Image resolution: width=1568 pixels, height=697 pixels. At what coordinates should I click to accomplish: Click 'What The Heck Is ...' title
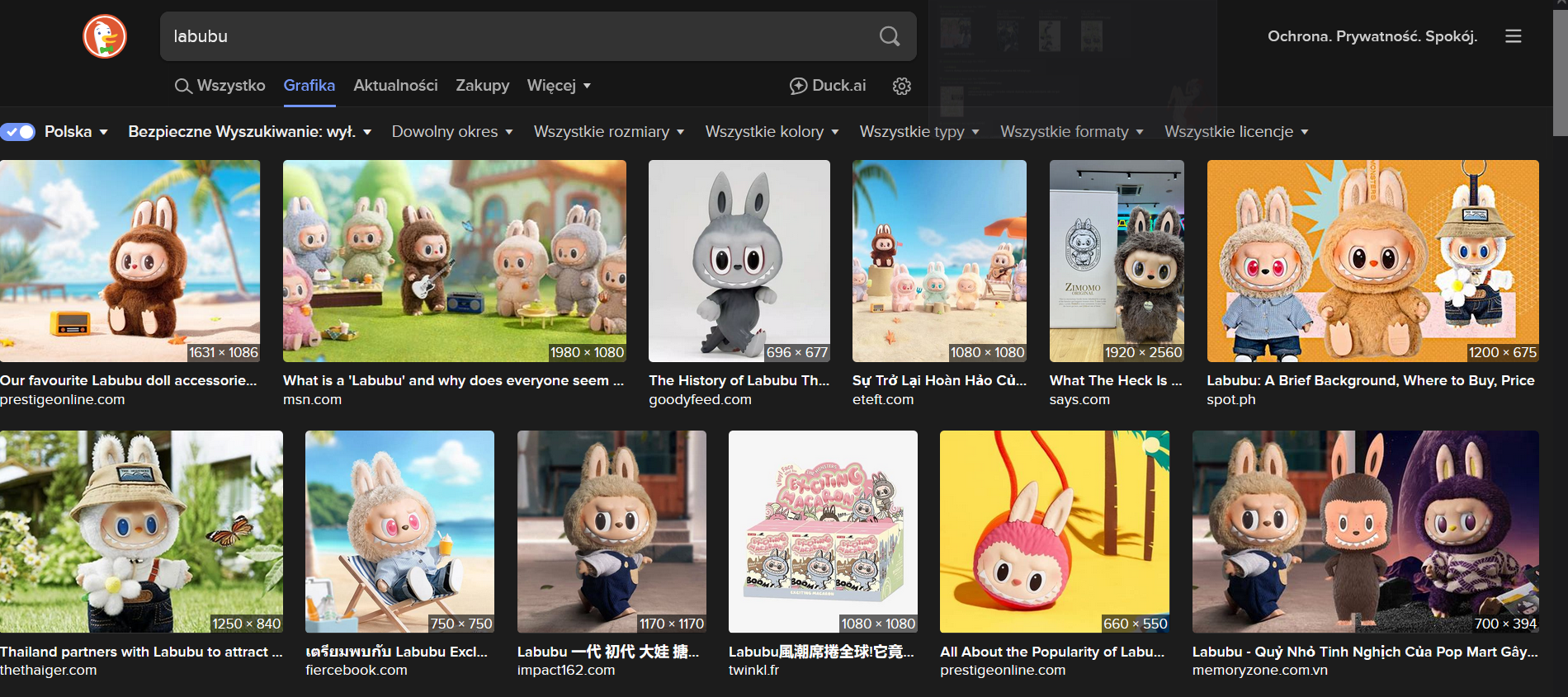coord(1116,380)
